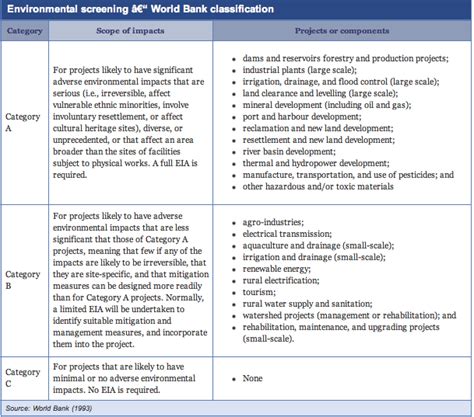
Task: Click 'other hazardous and/or toxic materials'
Action: [318, 187]
